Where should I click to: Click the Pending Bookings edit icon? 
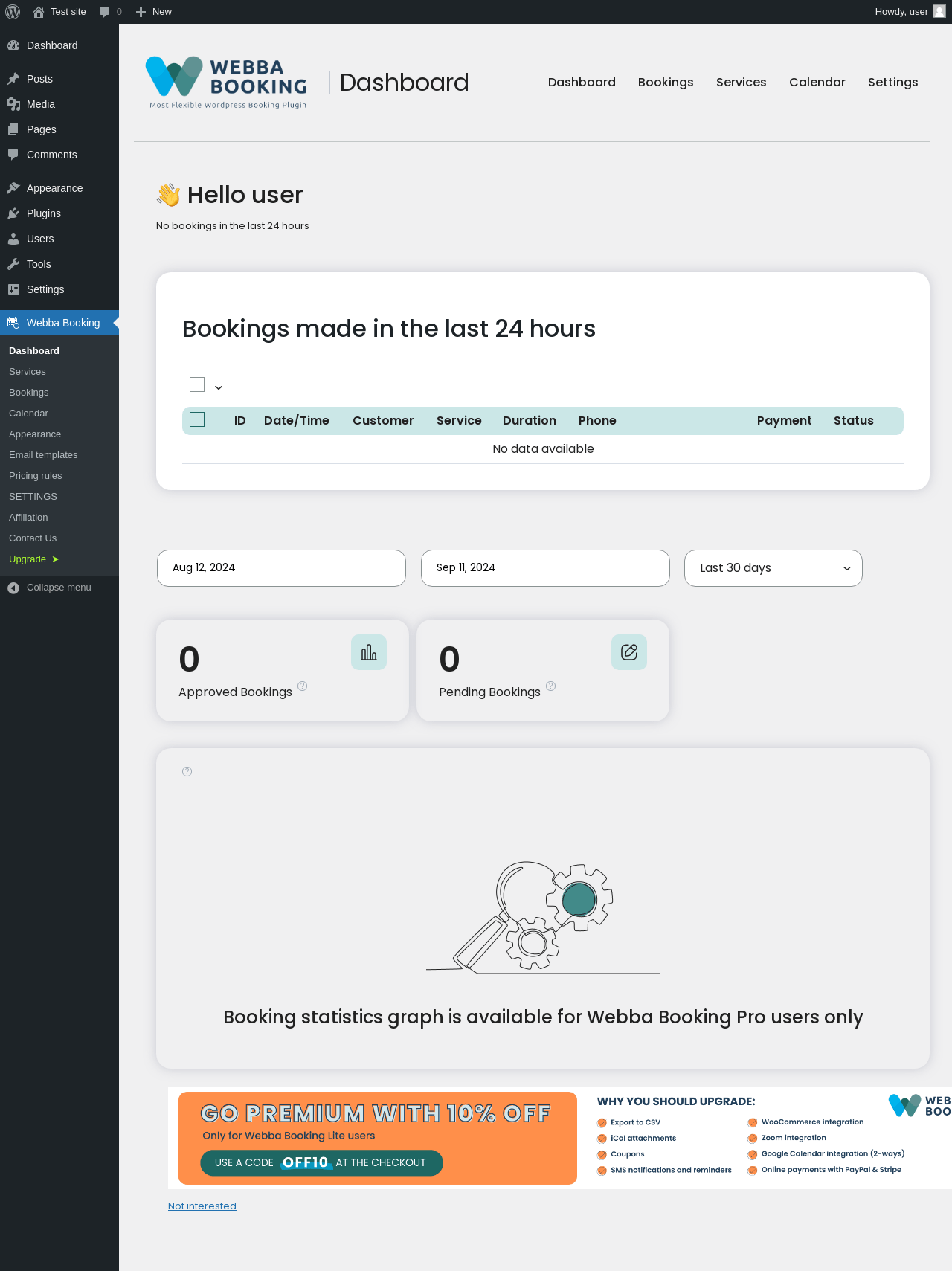click(629, 652)
